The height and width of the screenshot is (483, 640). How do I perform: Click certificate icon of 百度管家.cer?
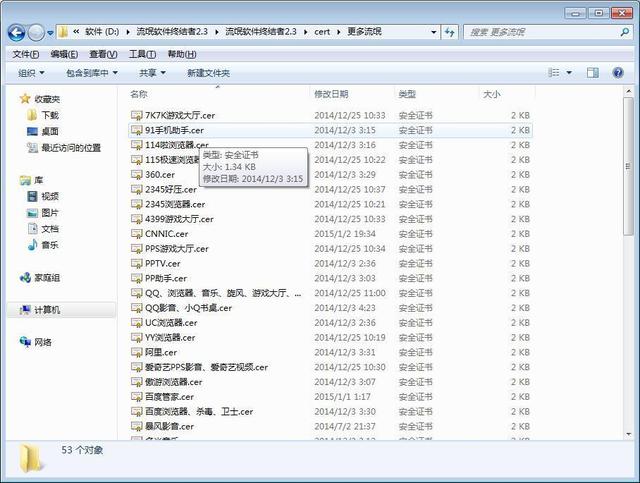click(136, 397)
